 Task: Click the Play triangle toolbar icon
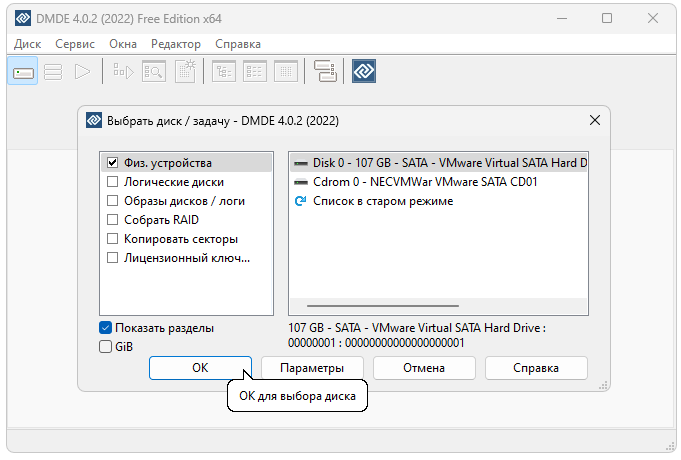click(x=82, y=72)
